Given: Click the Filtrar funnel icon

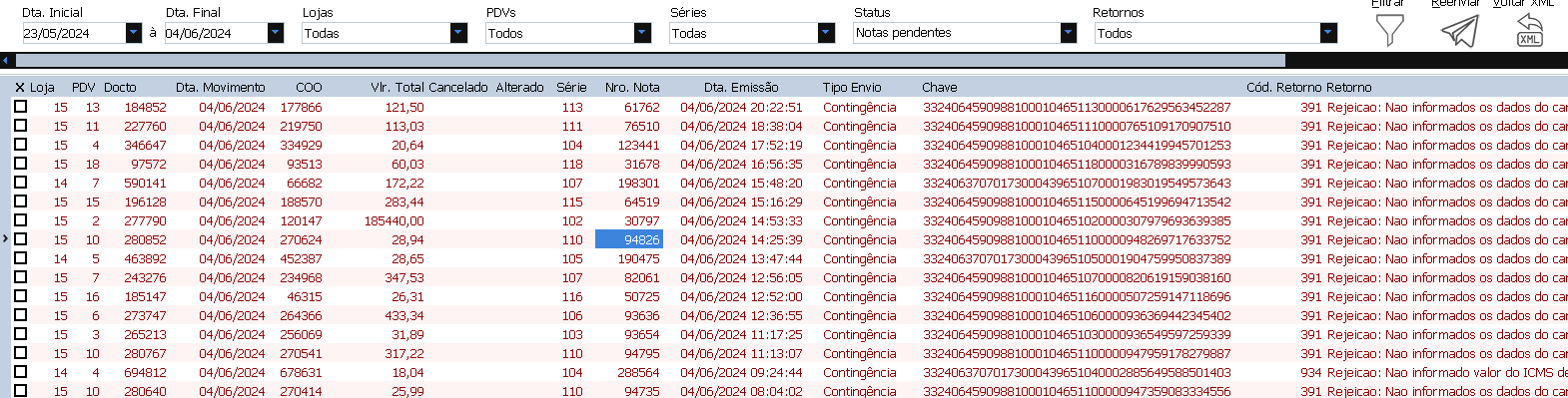Looking at the screenshot, I should [1389, 31].
